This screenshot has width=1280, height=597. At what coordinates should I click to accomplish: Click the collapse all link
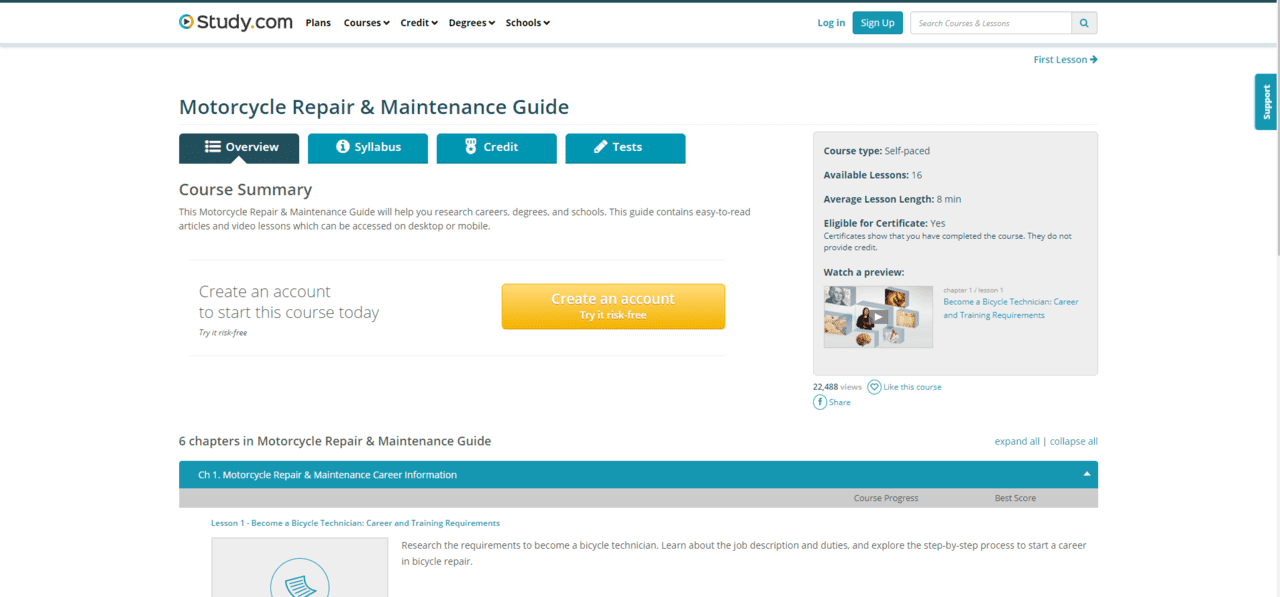1074,441
